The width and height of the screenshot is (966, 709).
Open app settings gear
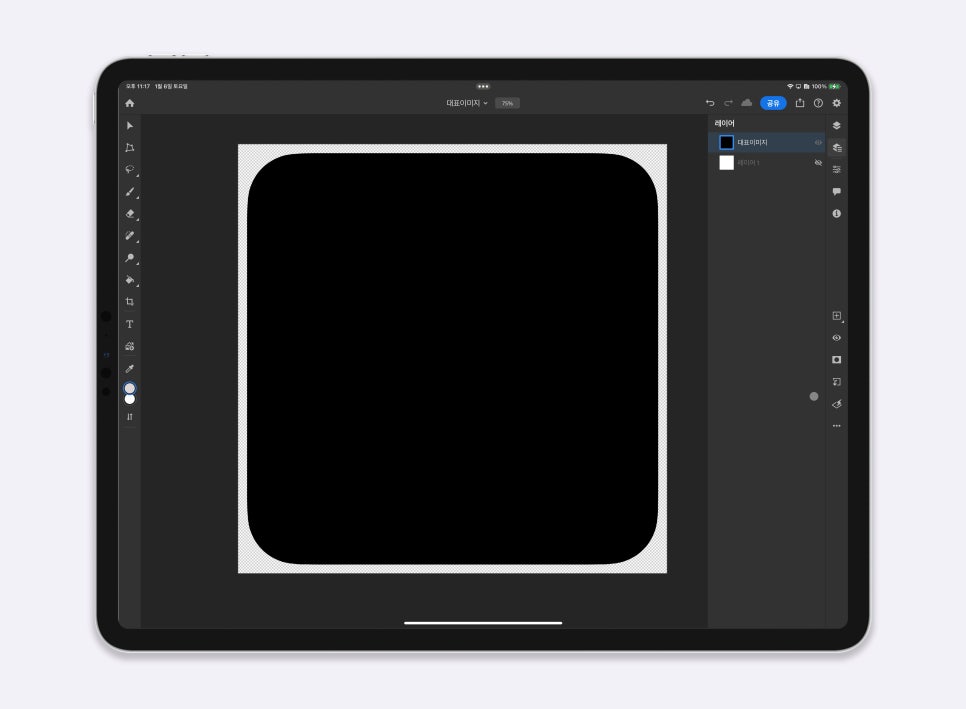(837, 103)
